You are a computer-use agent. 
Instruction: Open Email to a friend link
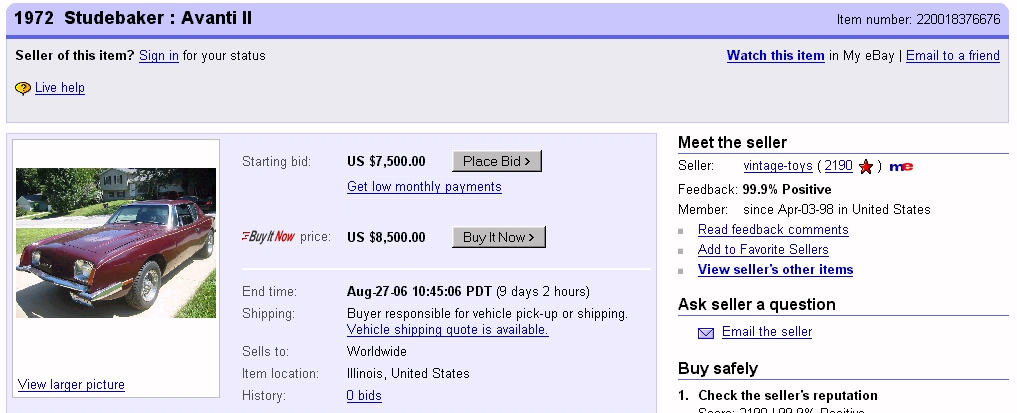tap(952, 55)
